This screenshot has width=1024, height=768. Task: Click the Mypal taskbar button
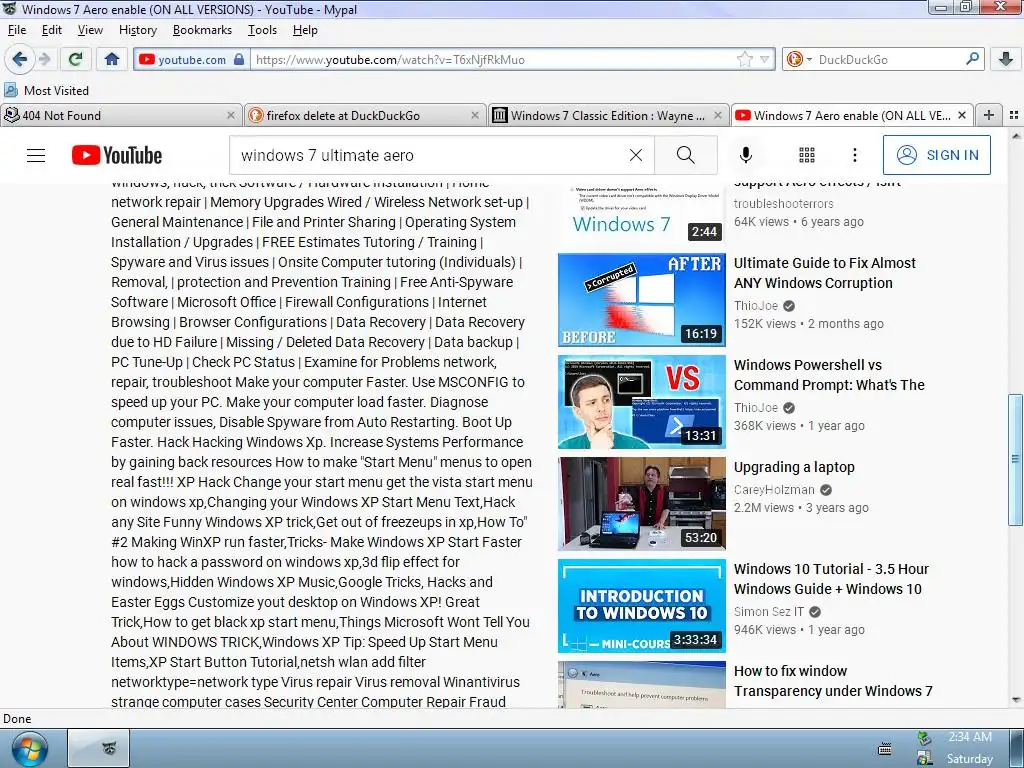pyautogui.click(x=99, y=748)
